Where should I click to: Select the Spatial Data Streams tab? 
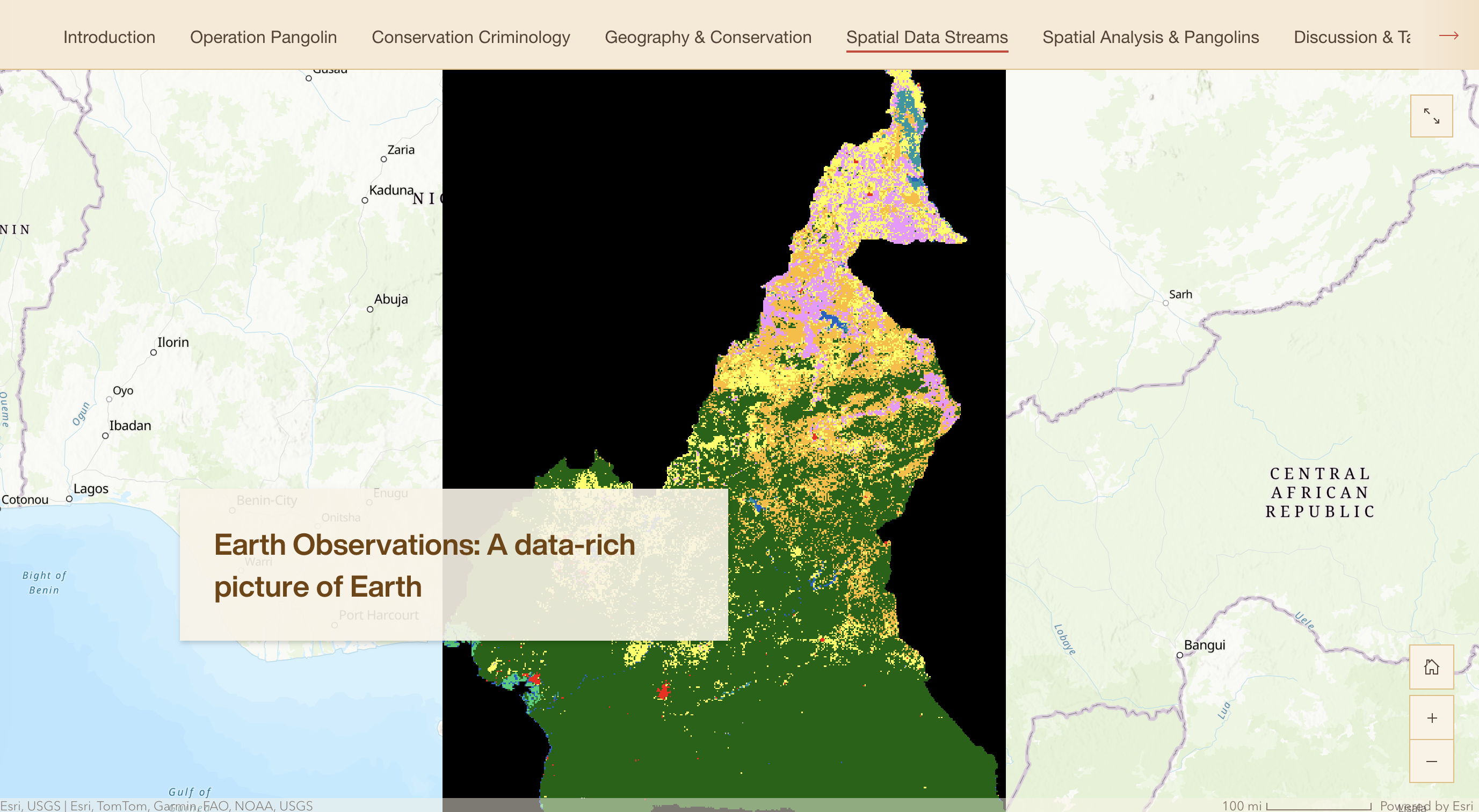pos(927,37)
